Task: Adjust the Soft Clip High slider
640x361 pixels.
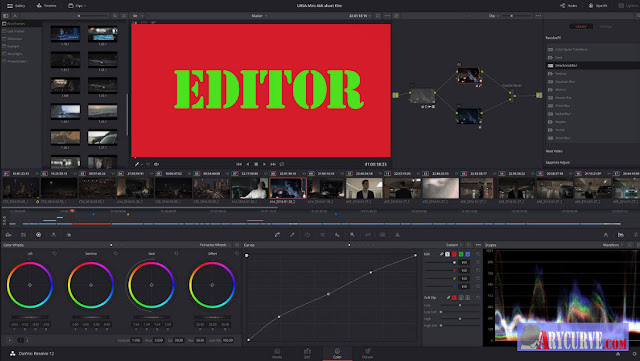Action: pos(460,319)
